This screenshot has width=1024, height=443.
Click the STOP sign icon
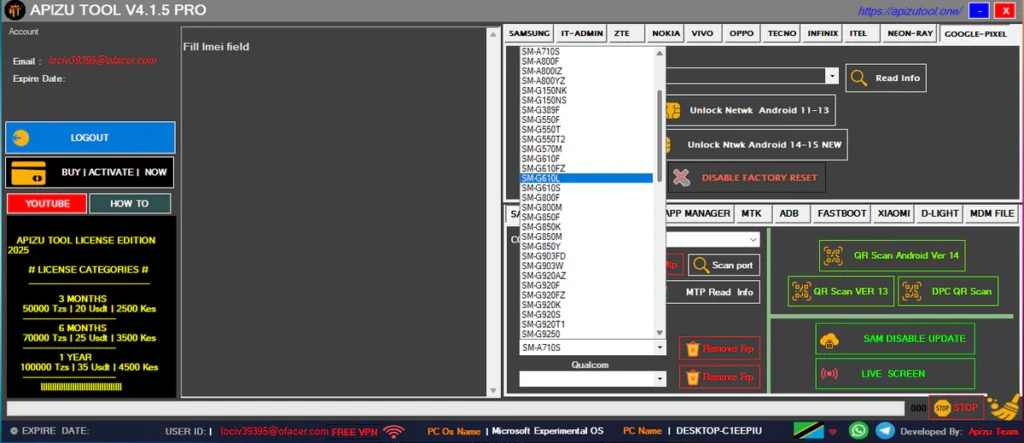[x=941, y=408]
